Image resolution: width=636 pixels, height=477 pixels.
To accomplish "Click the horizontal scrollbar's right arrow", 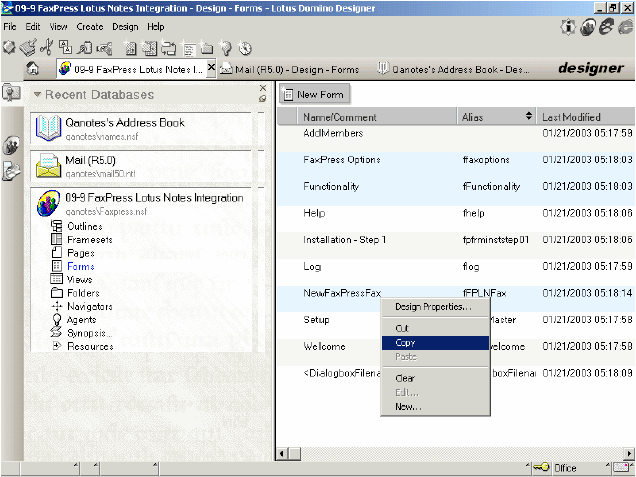I will pos(627,453).
